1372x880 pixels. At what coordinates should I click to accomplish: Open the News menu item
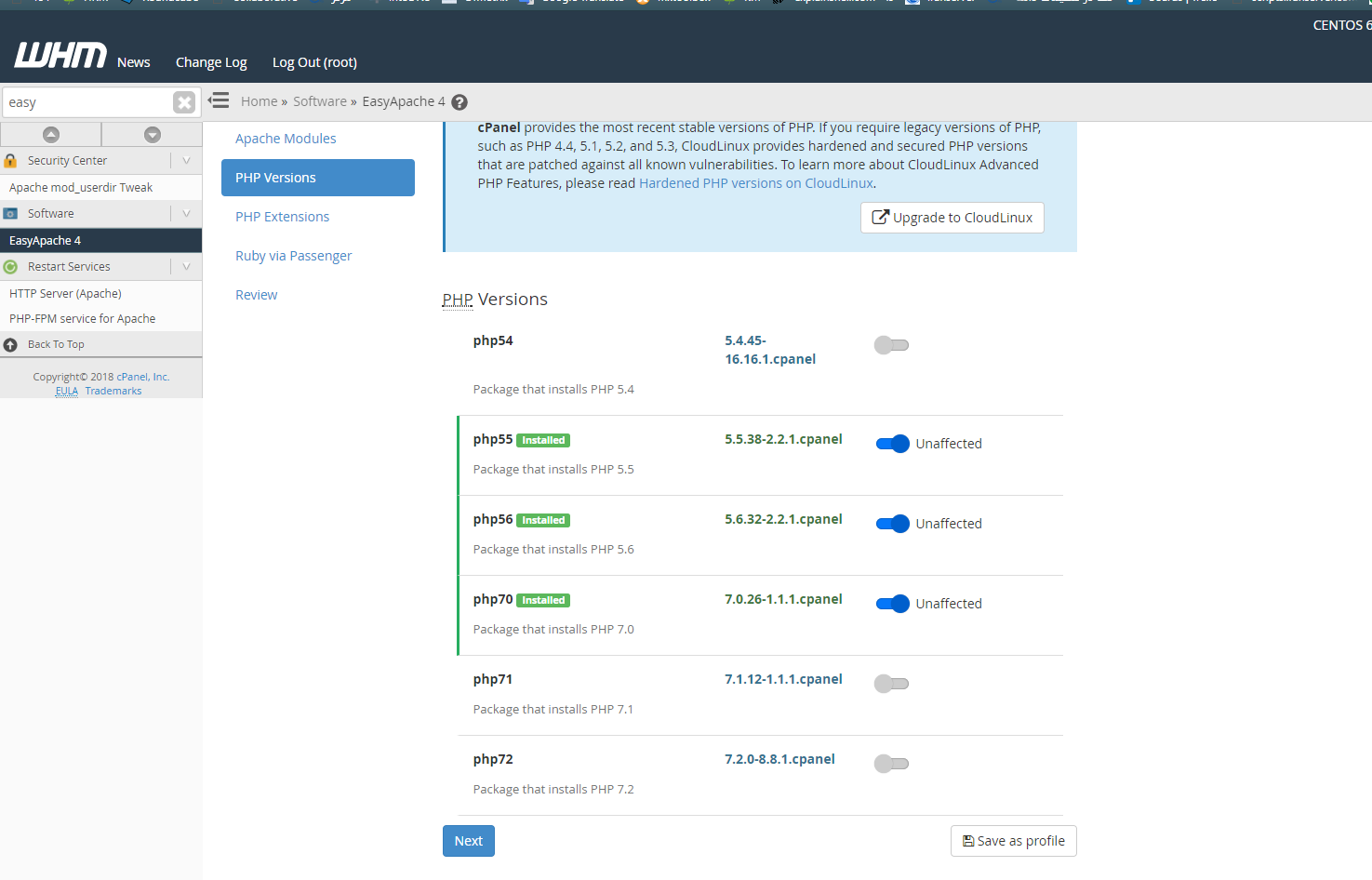coord(134,62)
